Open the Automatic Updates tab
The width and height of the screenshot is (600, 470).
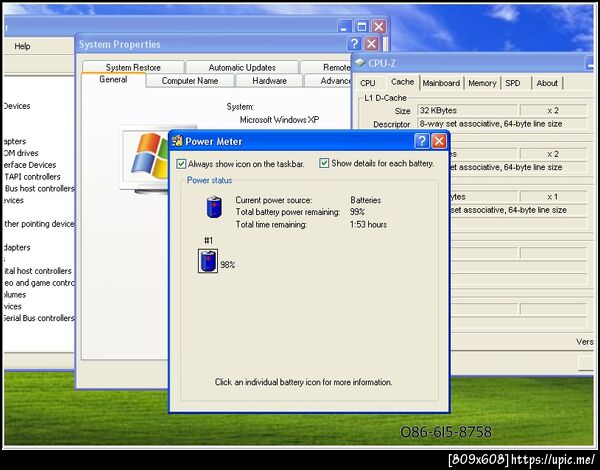point(242,67)
